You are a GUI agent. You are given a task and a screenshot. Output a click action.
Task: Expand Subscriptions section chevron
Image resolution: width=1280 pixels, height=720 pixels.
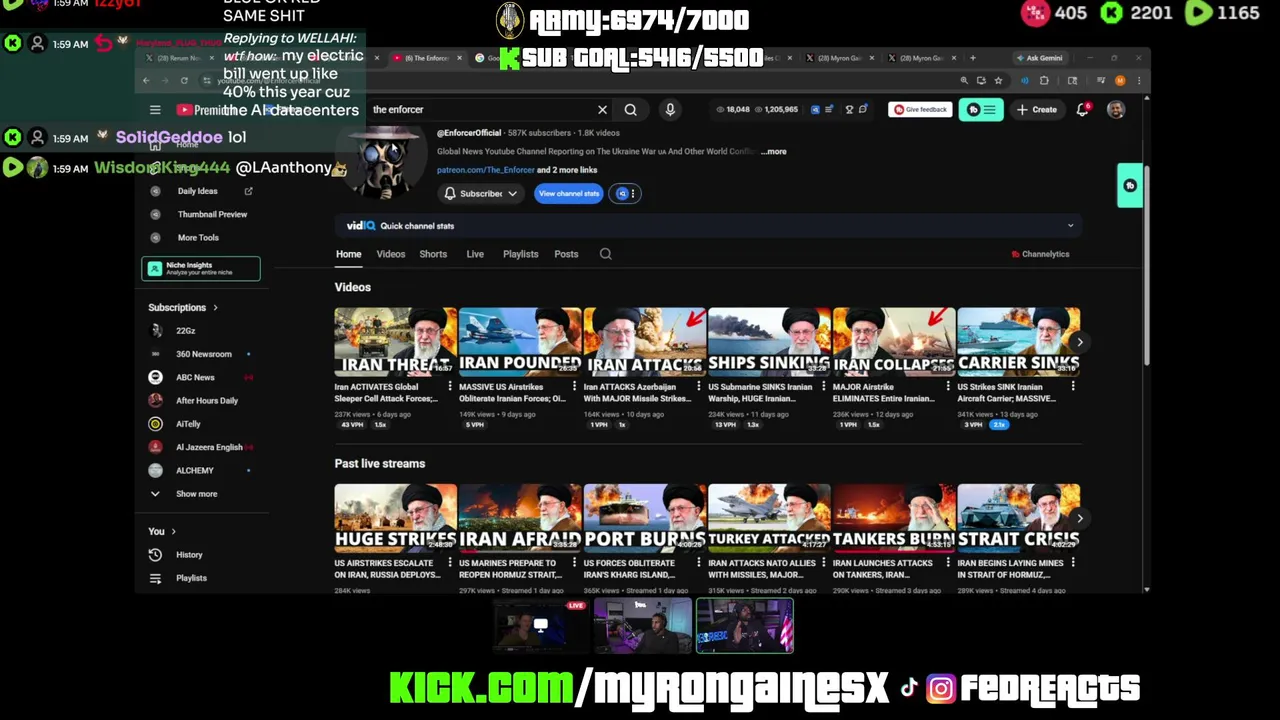click(215, 308)
